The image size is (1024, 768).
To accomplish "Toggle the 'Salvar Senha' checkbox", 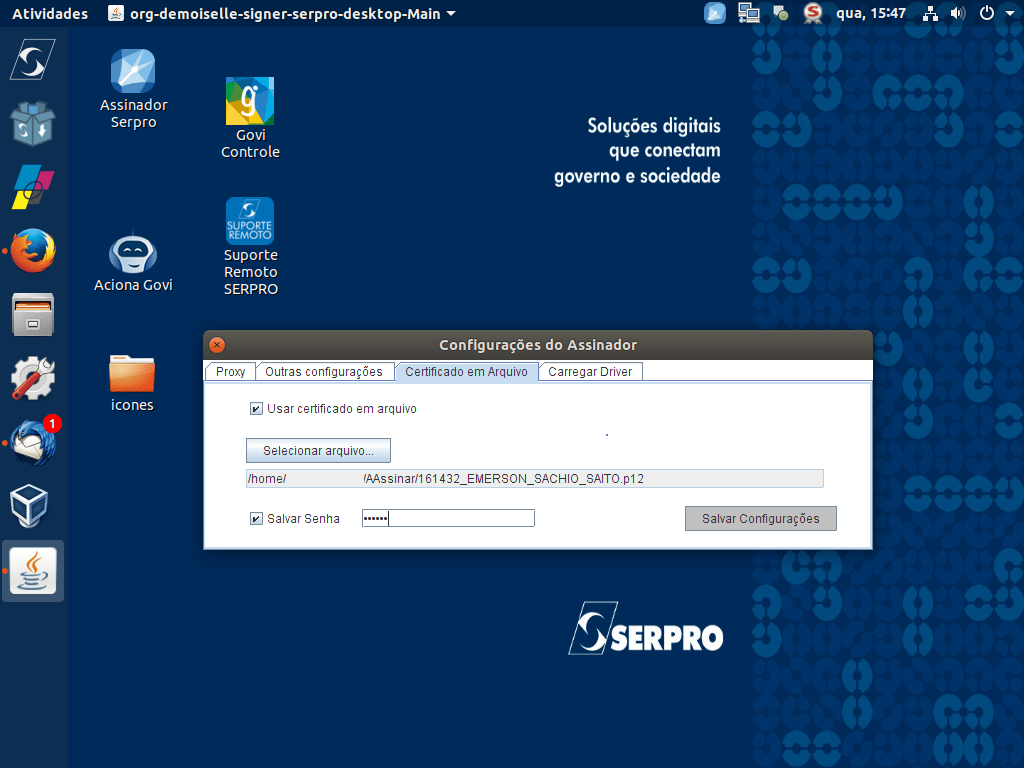I will click(256, 519).
